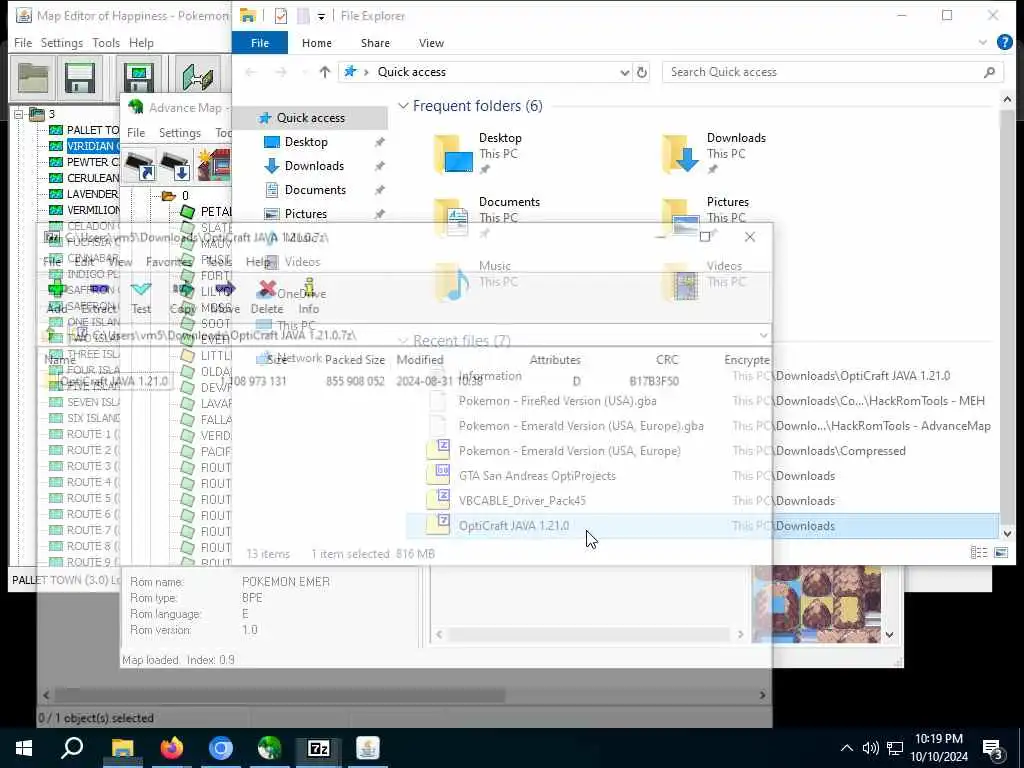Click the open folder icon in Map Editor toolbar

click(x=33, y=78)
